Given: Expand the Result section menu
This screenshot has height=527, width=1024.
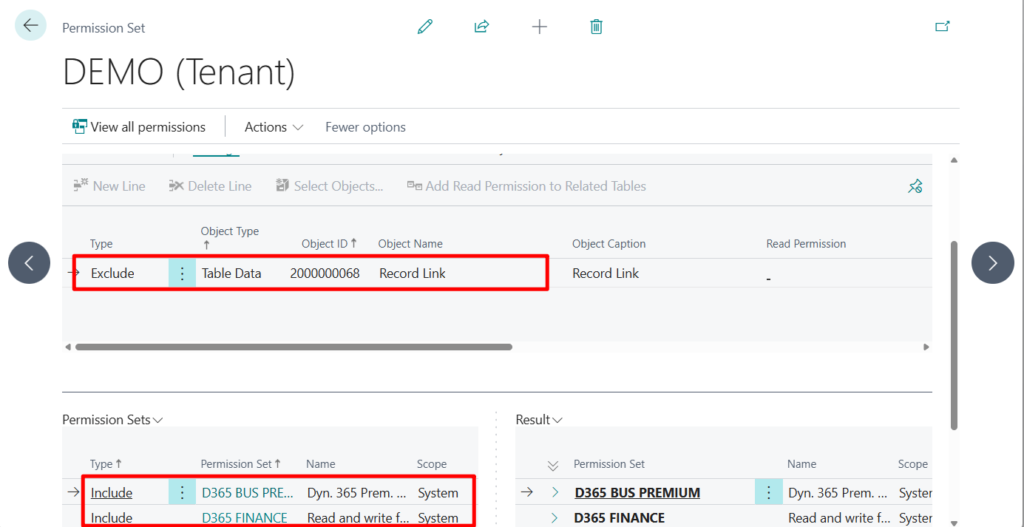Looking at the screenshot, I should [x=539, y=420].
